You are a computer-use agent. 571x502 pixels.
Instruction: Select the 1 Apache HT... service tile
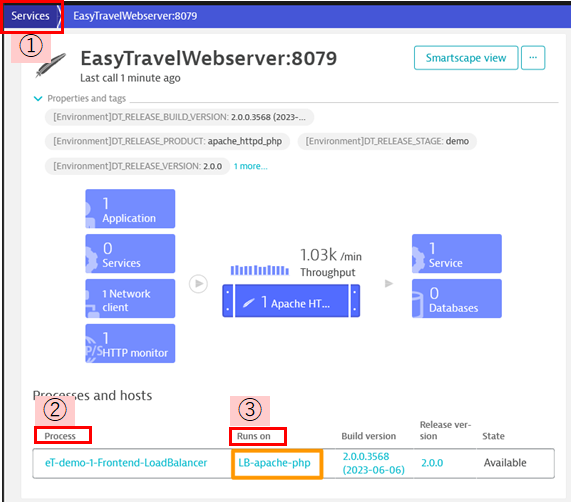[291, 301]
